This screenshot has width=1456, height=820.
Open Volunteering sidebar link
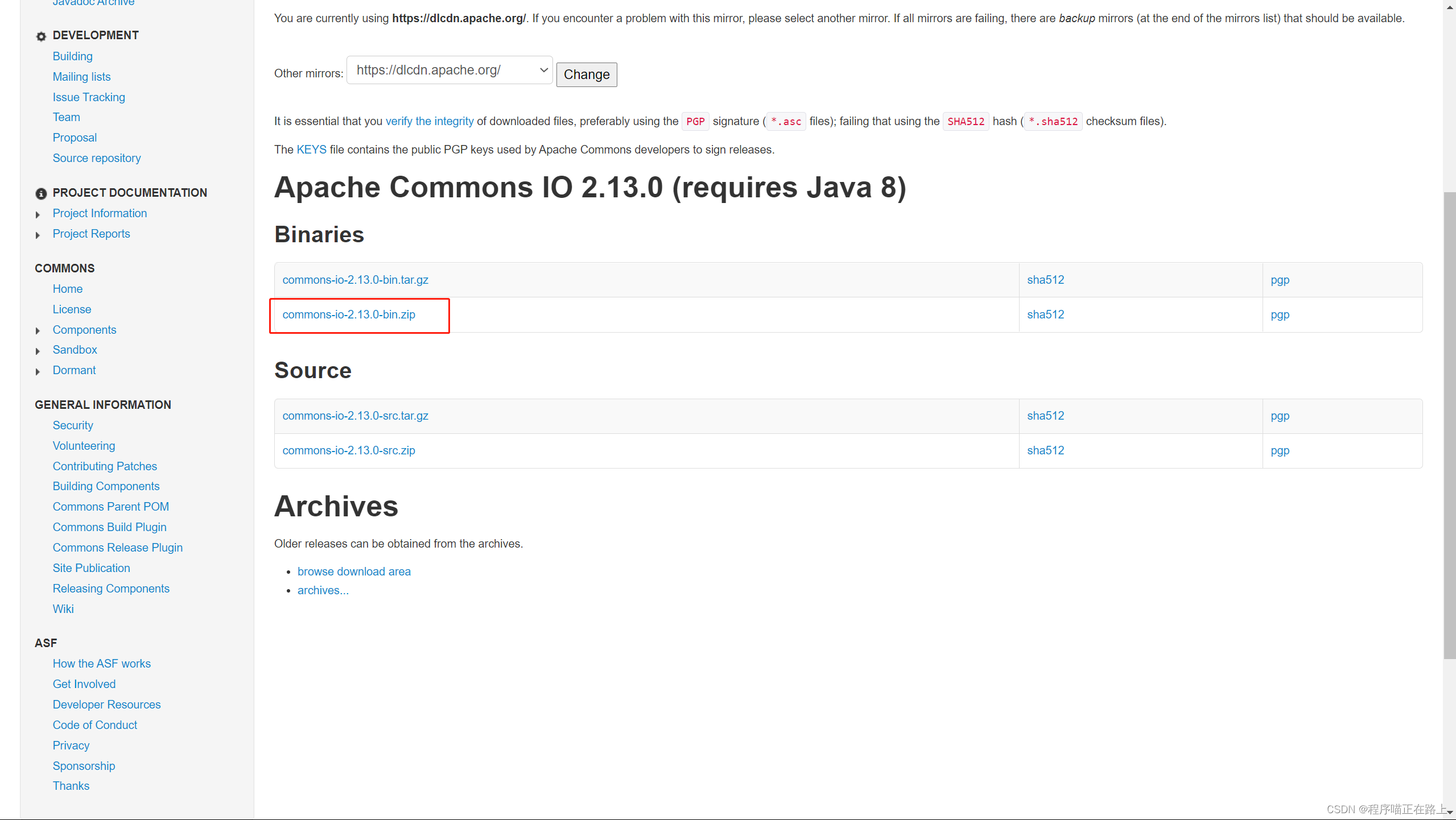(84, 446)
